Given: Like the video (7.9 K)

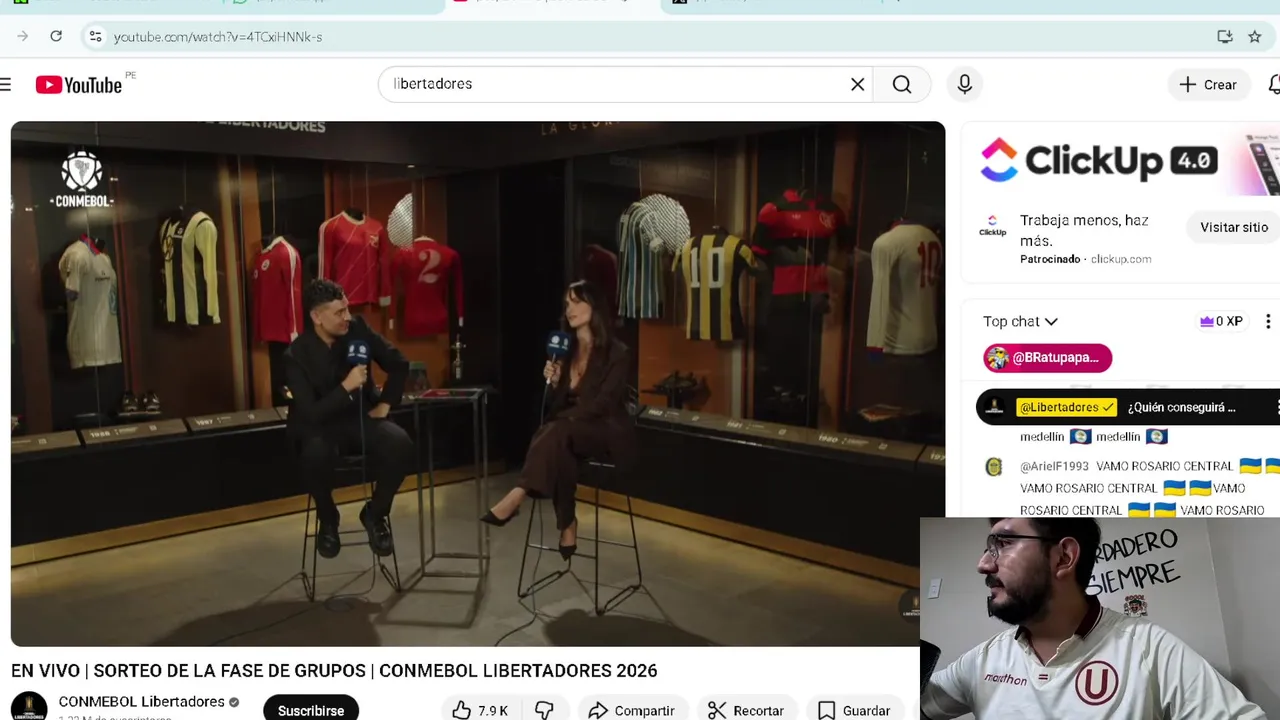Looking at the screenshot, I should (480, 710).
